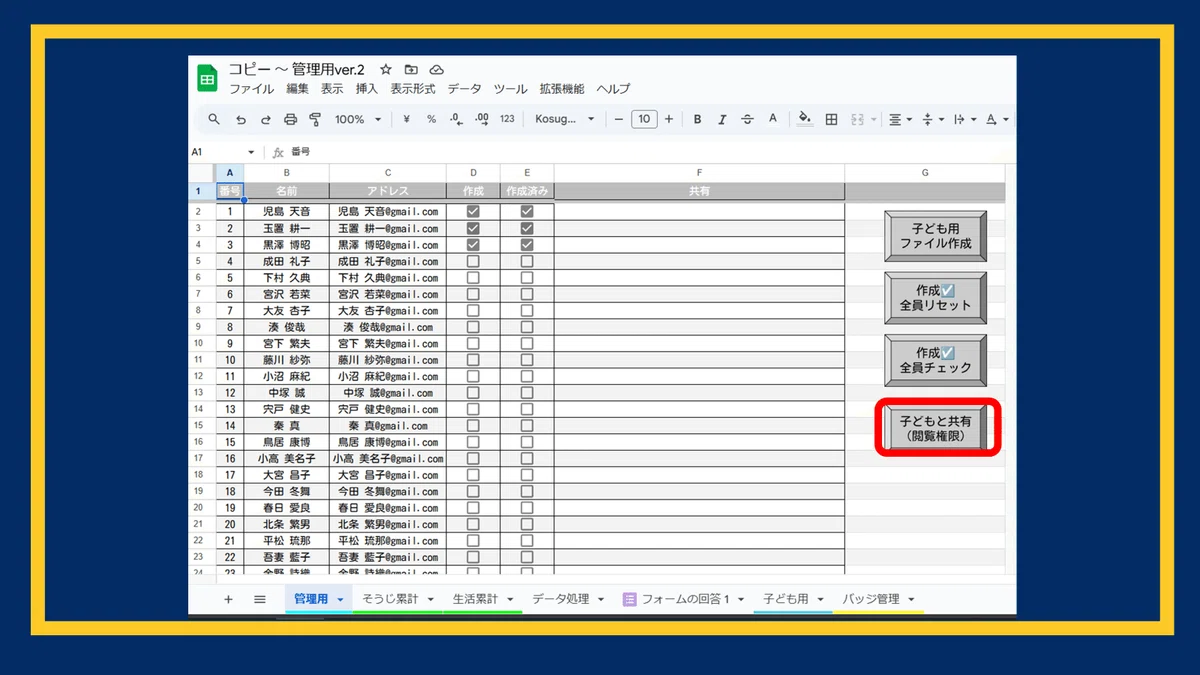Viewport: 1200px width, 675px height.
Task: Check 作成済み checkbox for 藤川 紗弥
Action: coord(527,360)
